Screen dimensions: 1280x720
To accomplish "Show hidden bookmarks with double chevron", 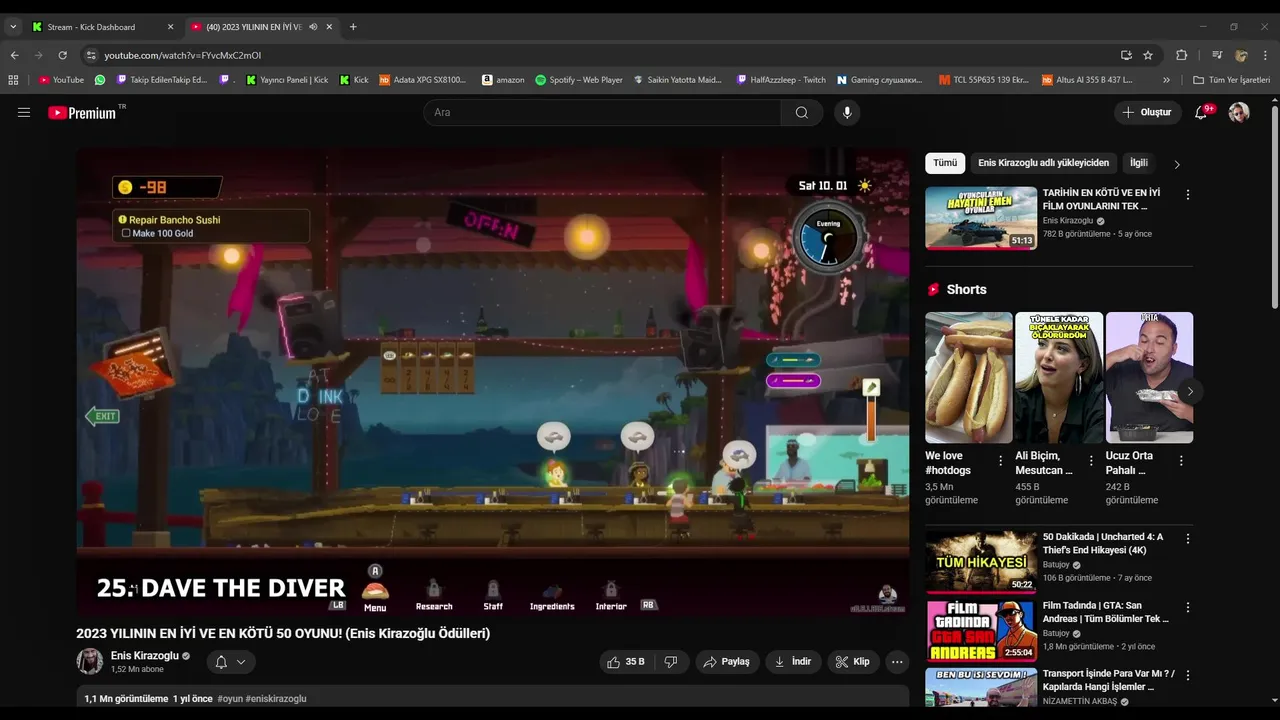I will click(1166, 80).
